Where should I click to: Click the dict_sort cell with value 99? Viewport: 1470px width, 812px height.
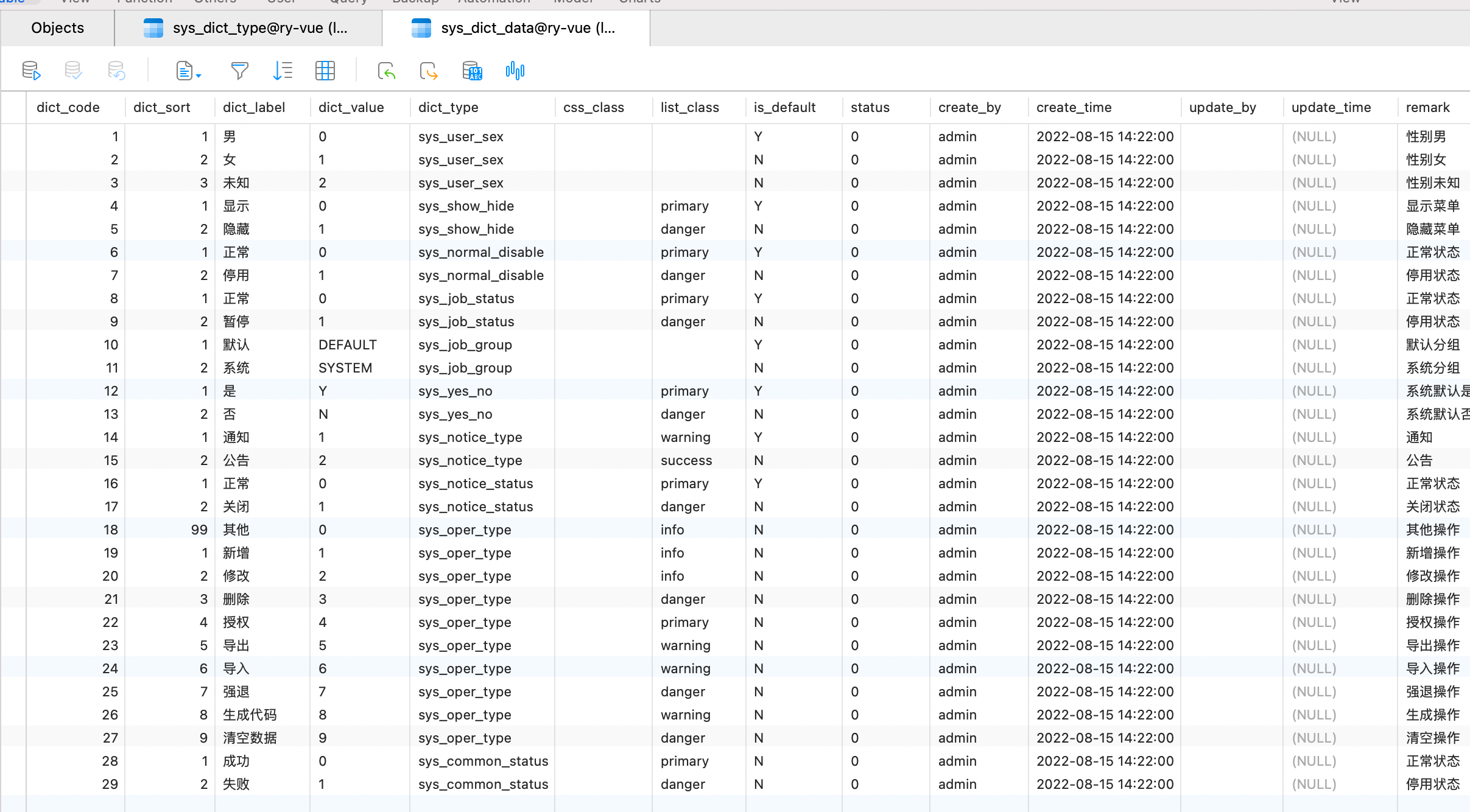(x=170, y=530)
